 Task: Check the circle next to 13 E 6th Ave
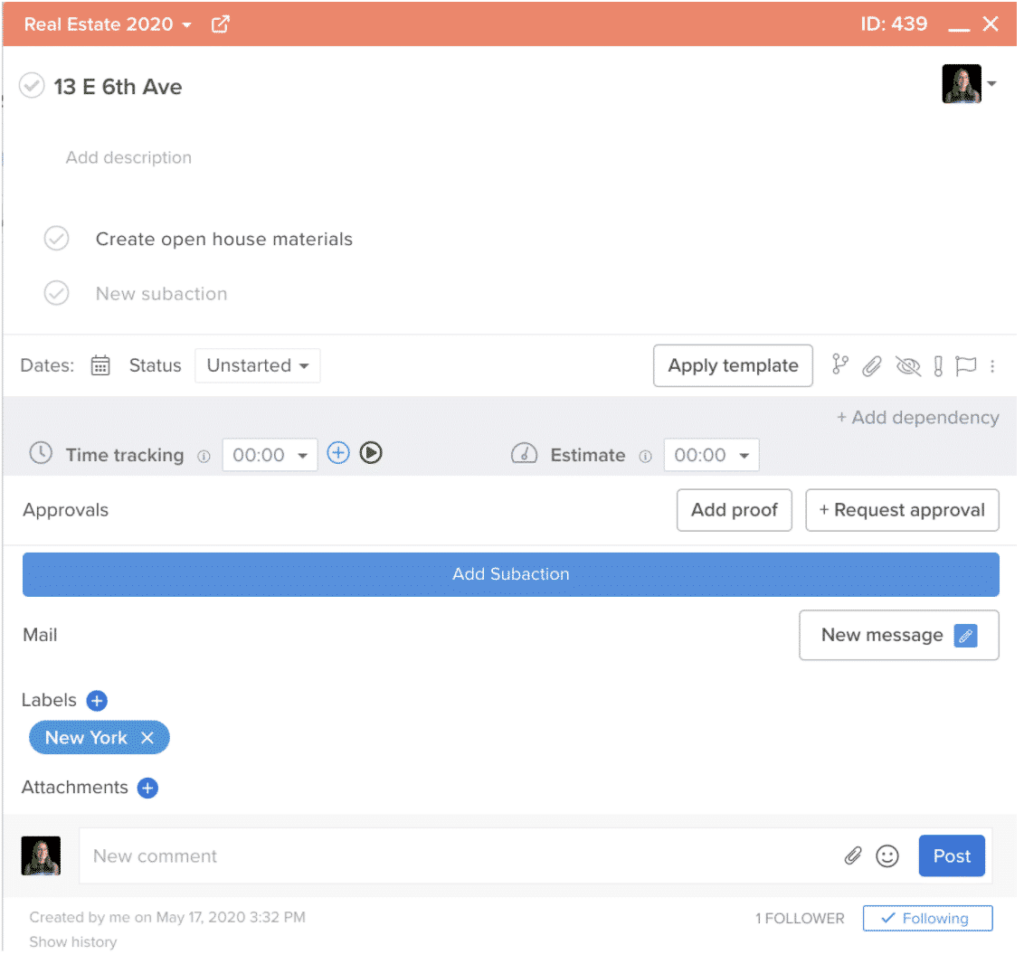click(x=31, y=86)
